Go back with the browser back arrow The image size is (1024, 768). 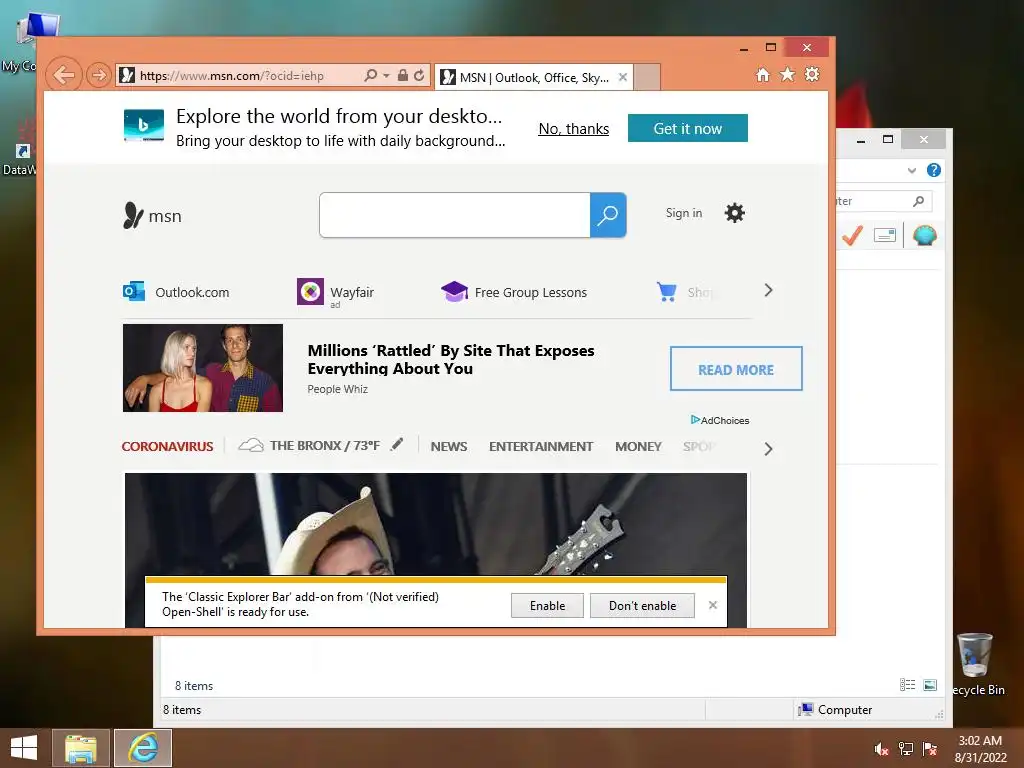[x=64, y=75]
